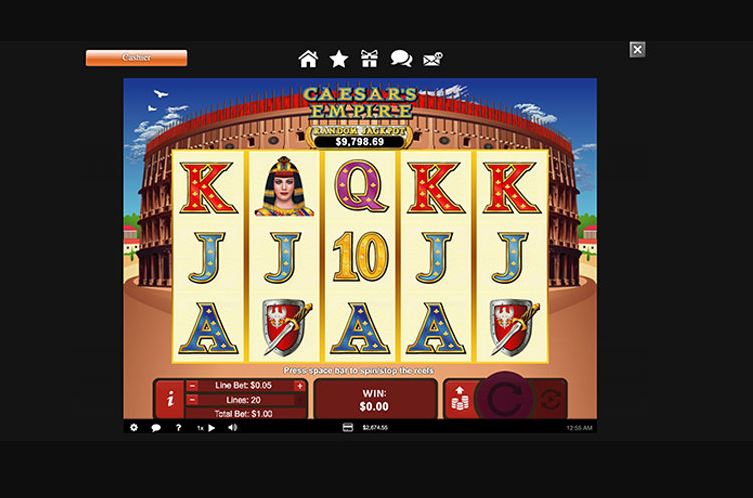
Task: Decrease the Line Bet amount
Action: click(x=192, y=386)
